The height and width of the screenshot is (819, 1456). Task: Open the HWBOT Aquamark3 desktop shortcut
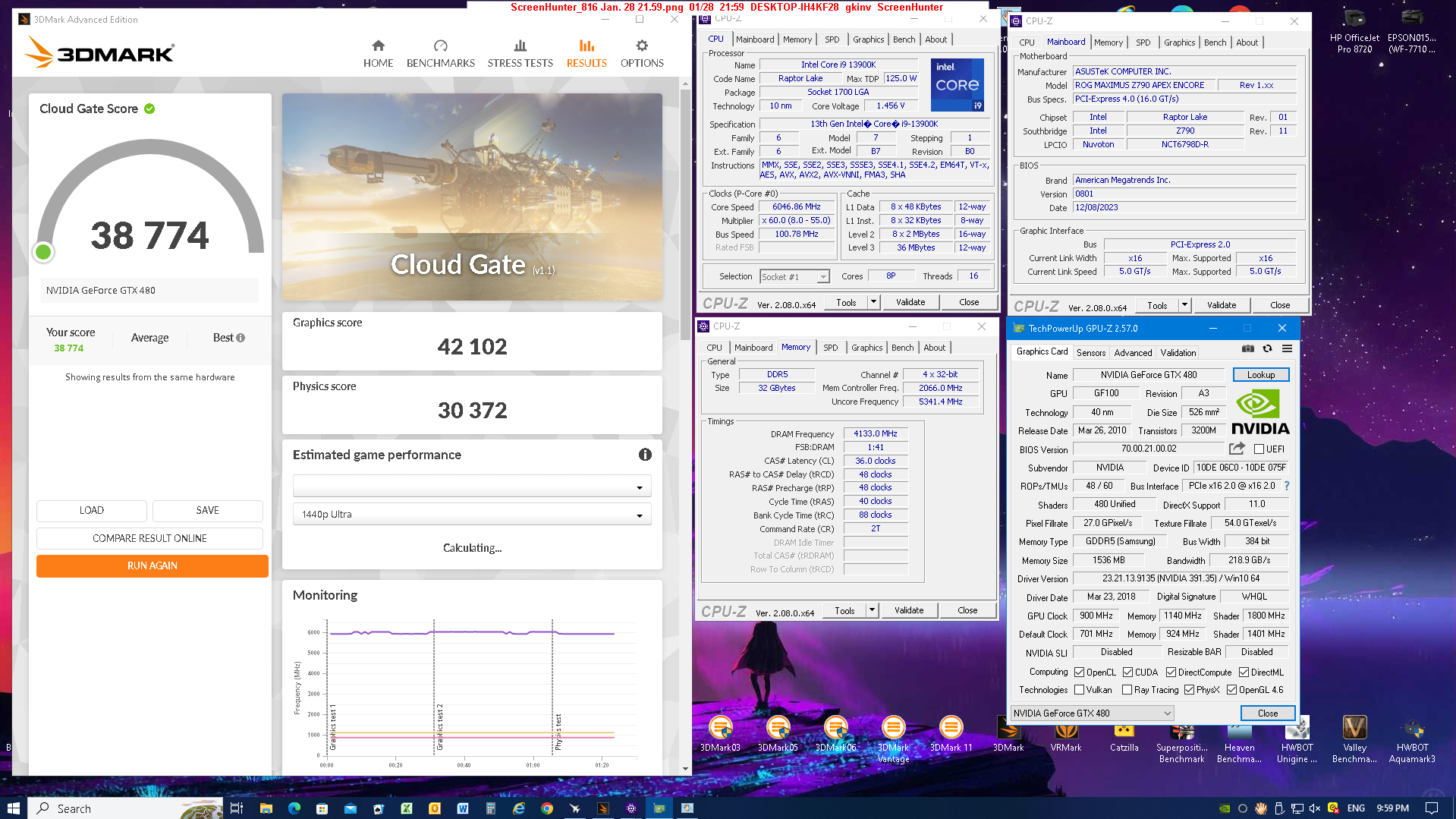click(1412, 741)
